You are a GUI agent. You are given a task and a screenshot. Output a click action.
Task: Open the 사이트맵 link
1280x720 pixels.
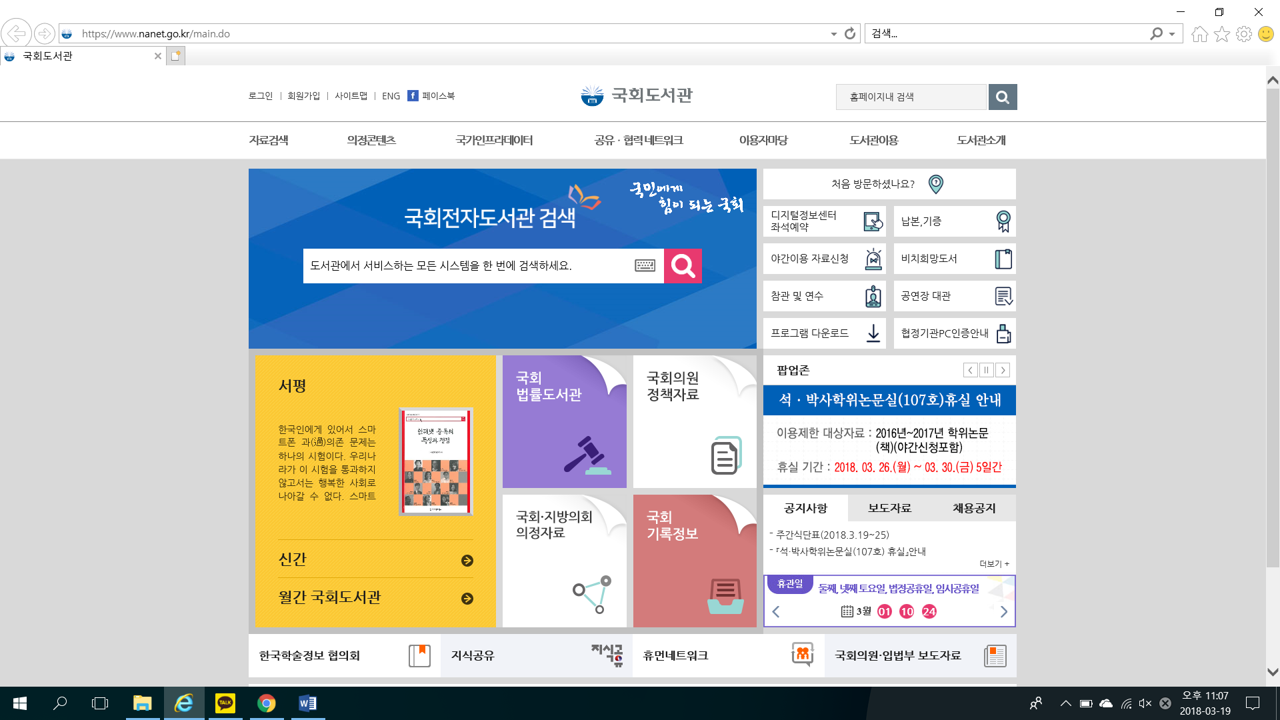[x=351, y=96]
